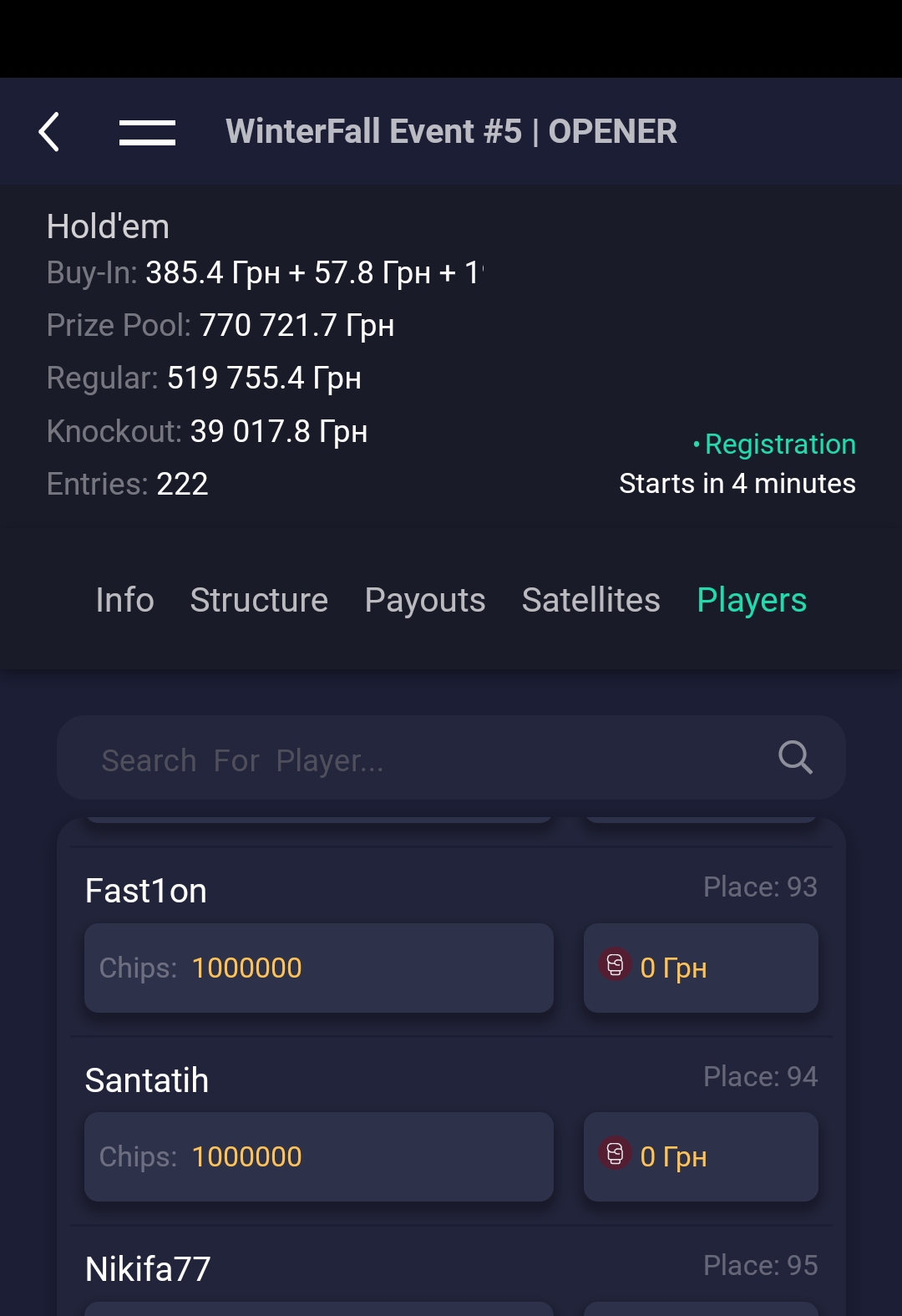902x1316 pixels.
Task: Select player name Fast1on
Action: point(146,891)
